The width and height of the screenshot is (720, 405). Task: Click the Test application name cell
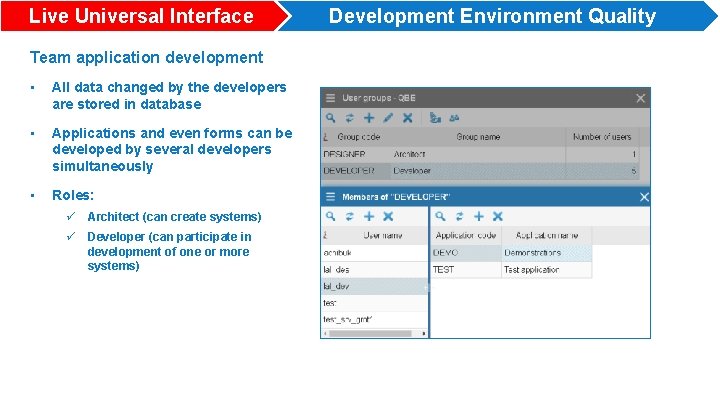[x=546, y=270]
